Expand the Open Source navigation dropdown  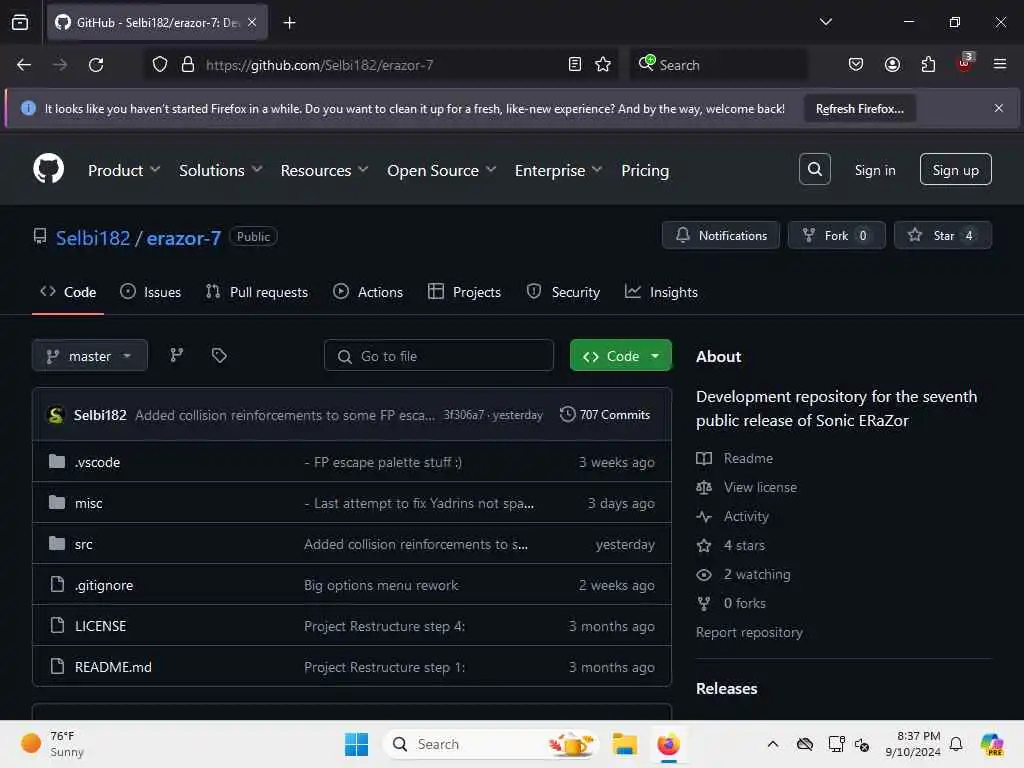441,170
